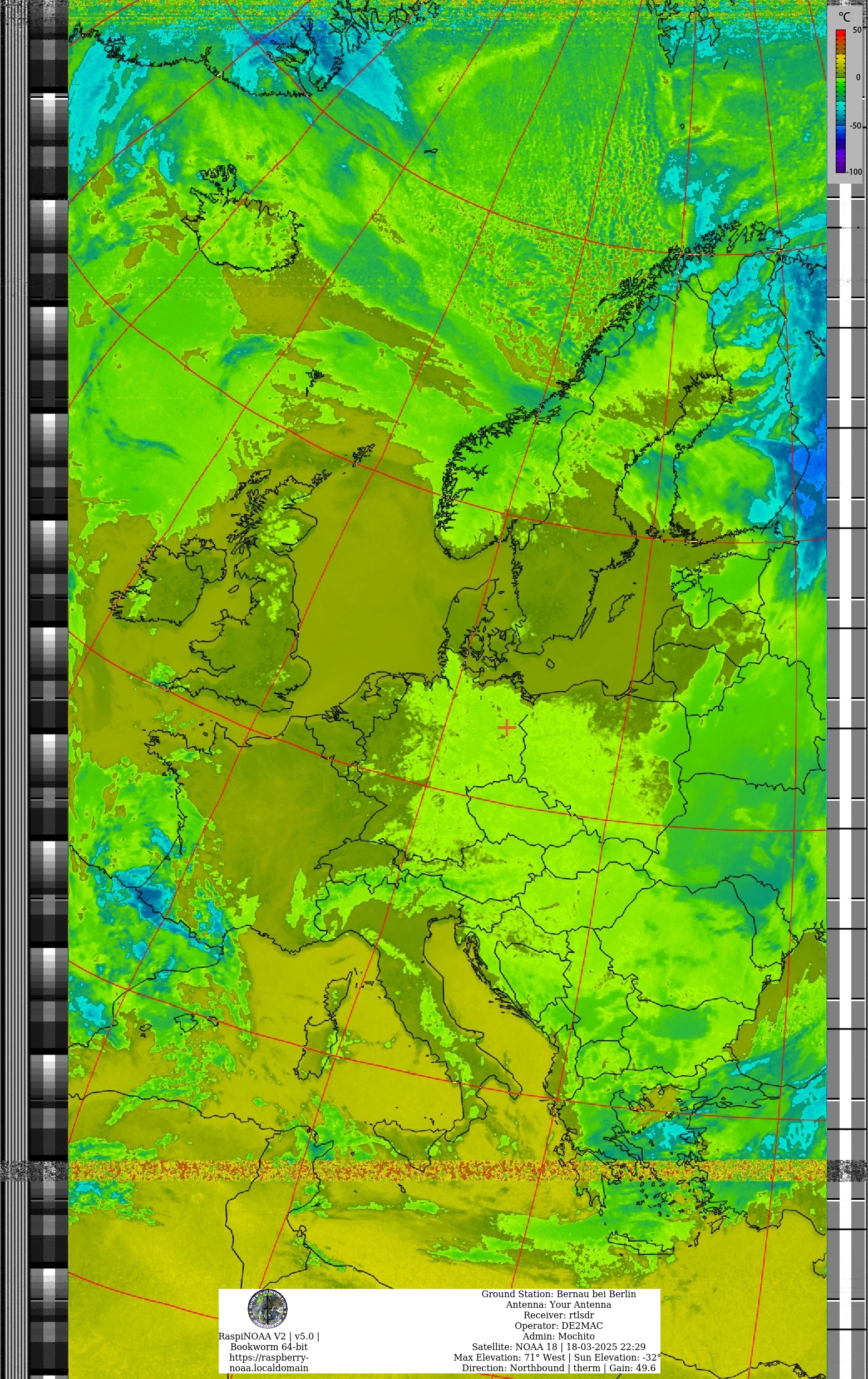The height and width of the screenshot is (1379, 868).
Task: Click the 50 value on temperature legend
Action: (857, 30)
